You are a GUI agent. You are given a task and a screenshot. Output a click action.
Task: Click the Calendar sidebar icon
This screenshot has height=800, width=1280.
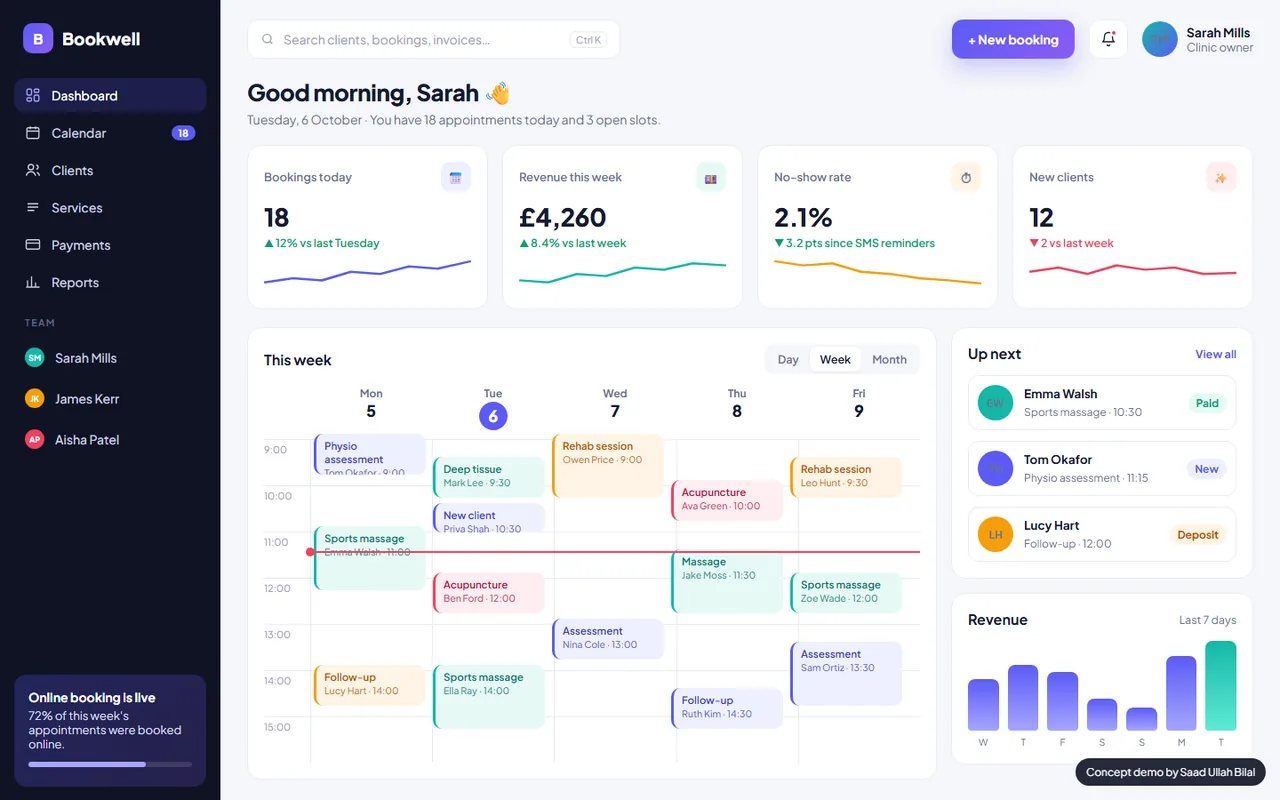(x=33, y=133)
